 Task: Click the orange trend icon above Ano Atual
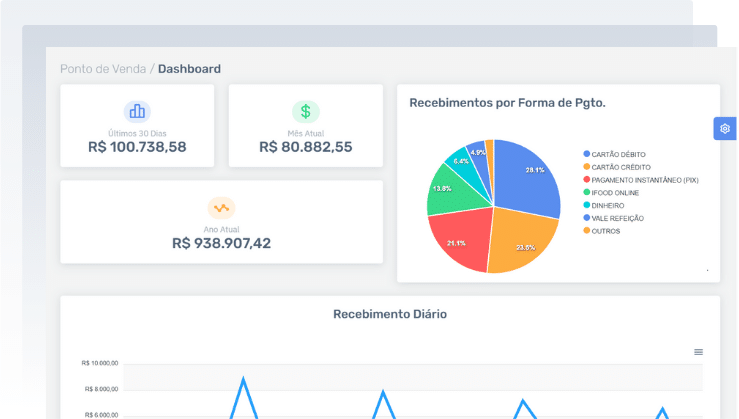click(221, 208)
